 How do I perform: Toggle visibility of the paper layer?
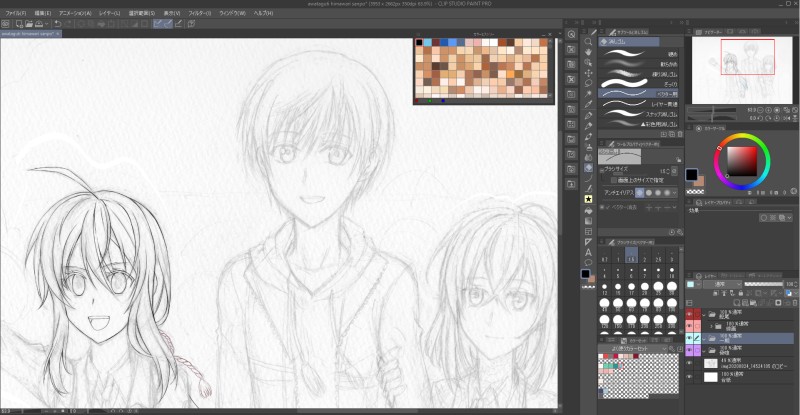tap(689, 377)
